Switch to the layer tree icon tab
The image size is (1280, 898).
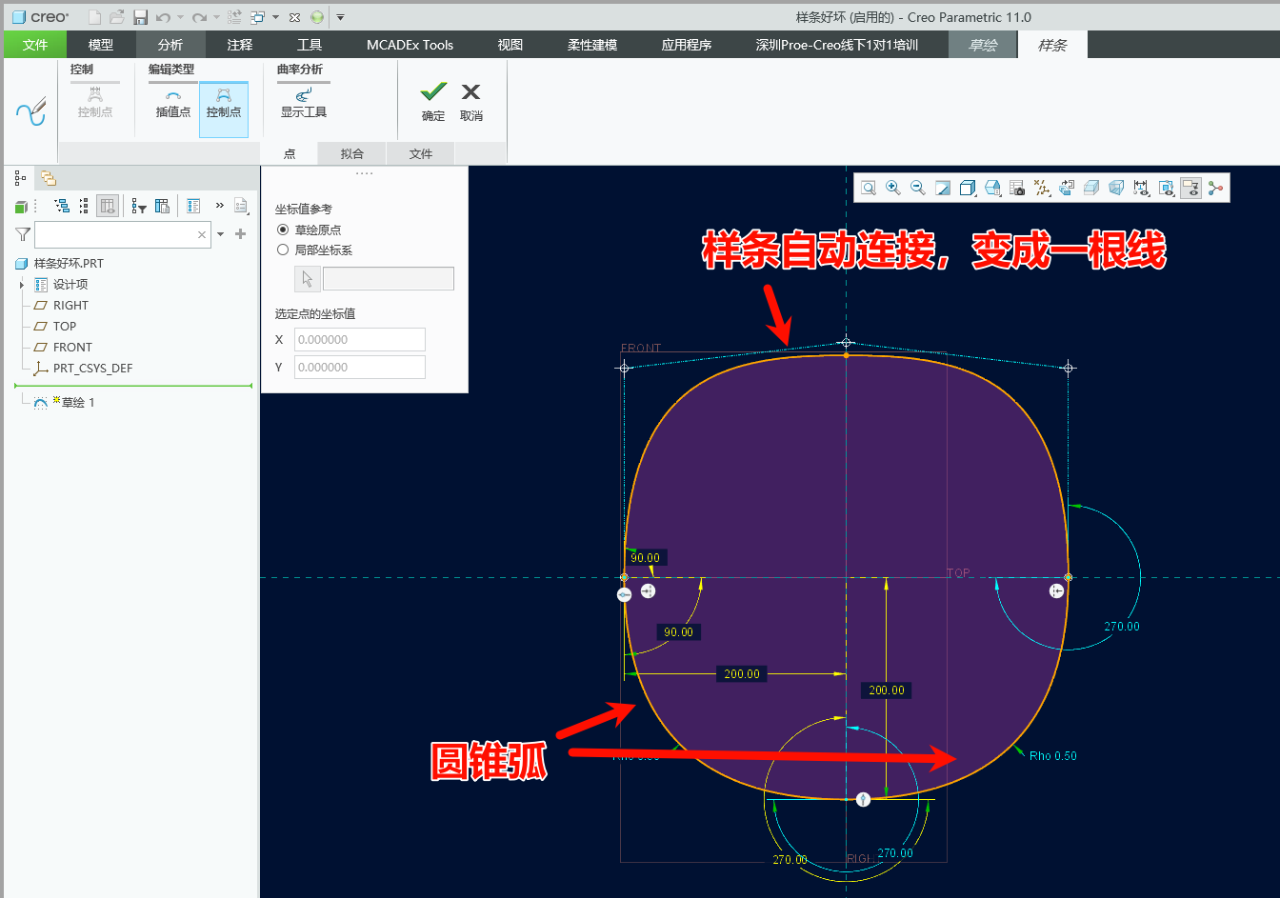coord(47,178)
